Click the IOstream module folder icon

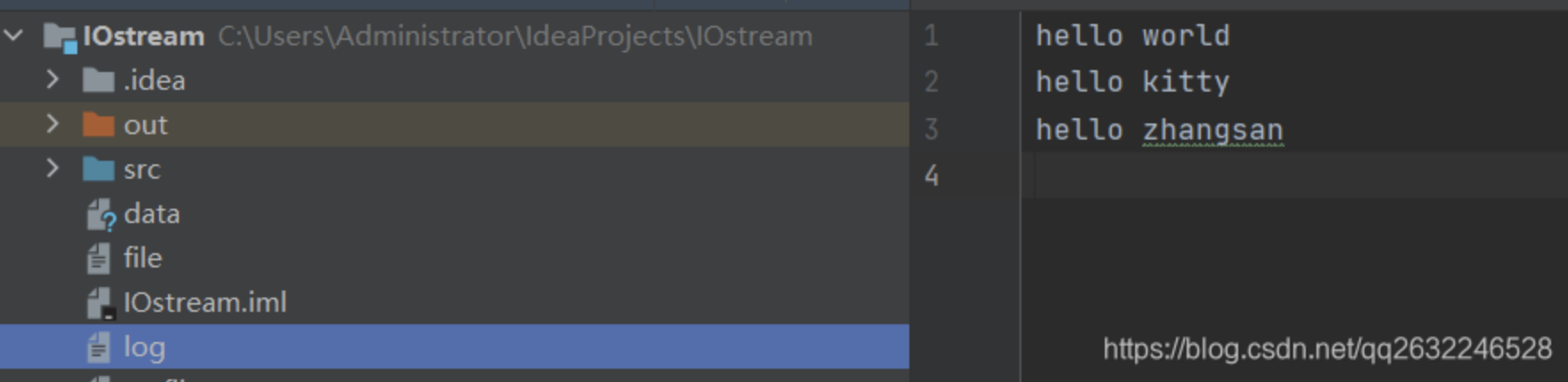(60, 36)
